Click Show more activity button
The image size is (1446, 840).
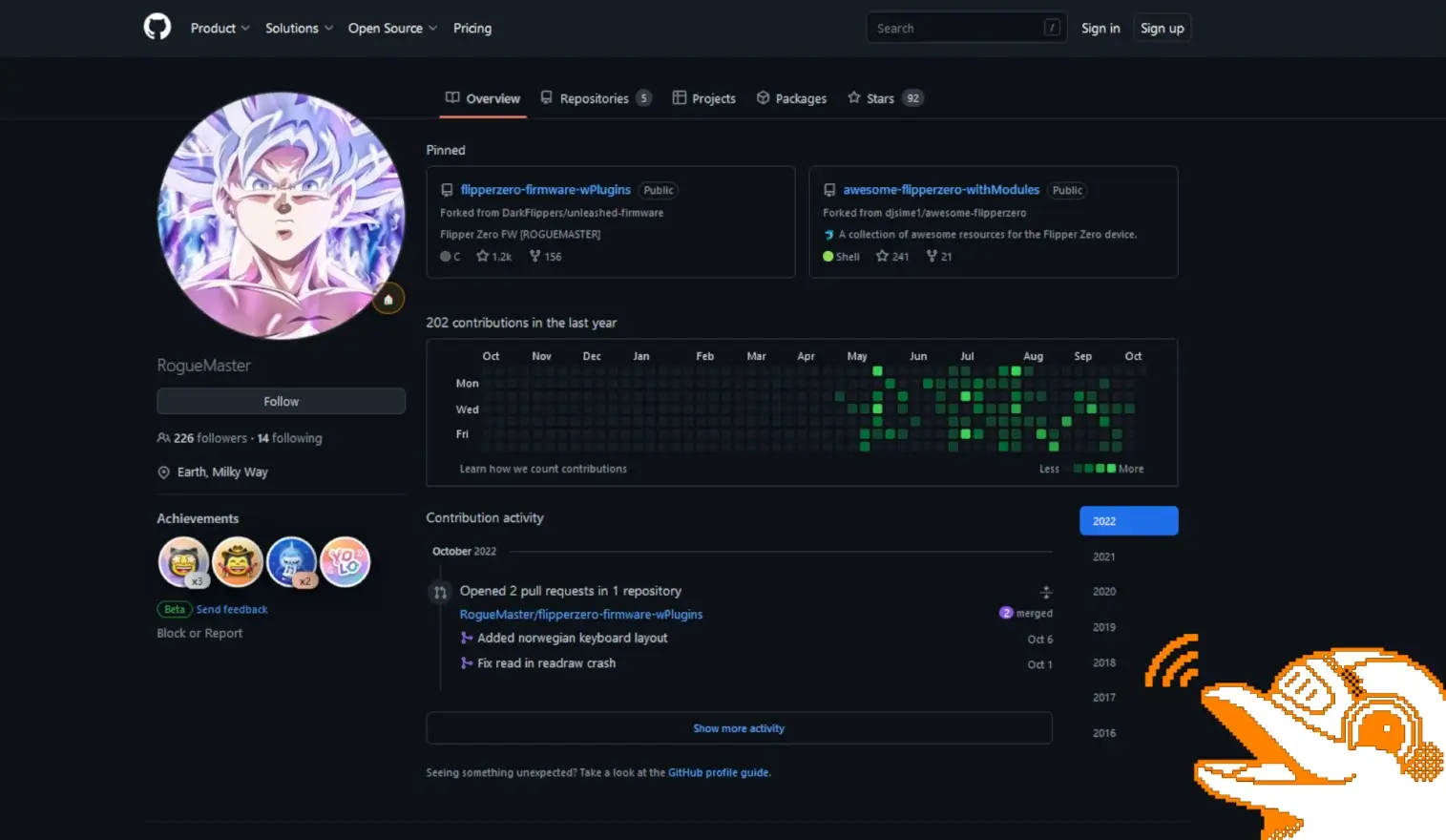739,728
